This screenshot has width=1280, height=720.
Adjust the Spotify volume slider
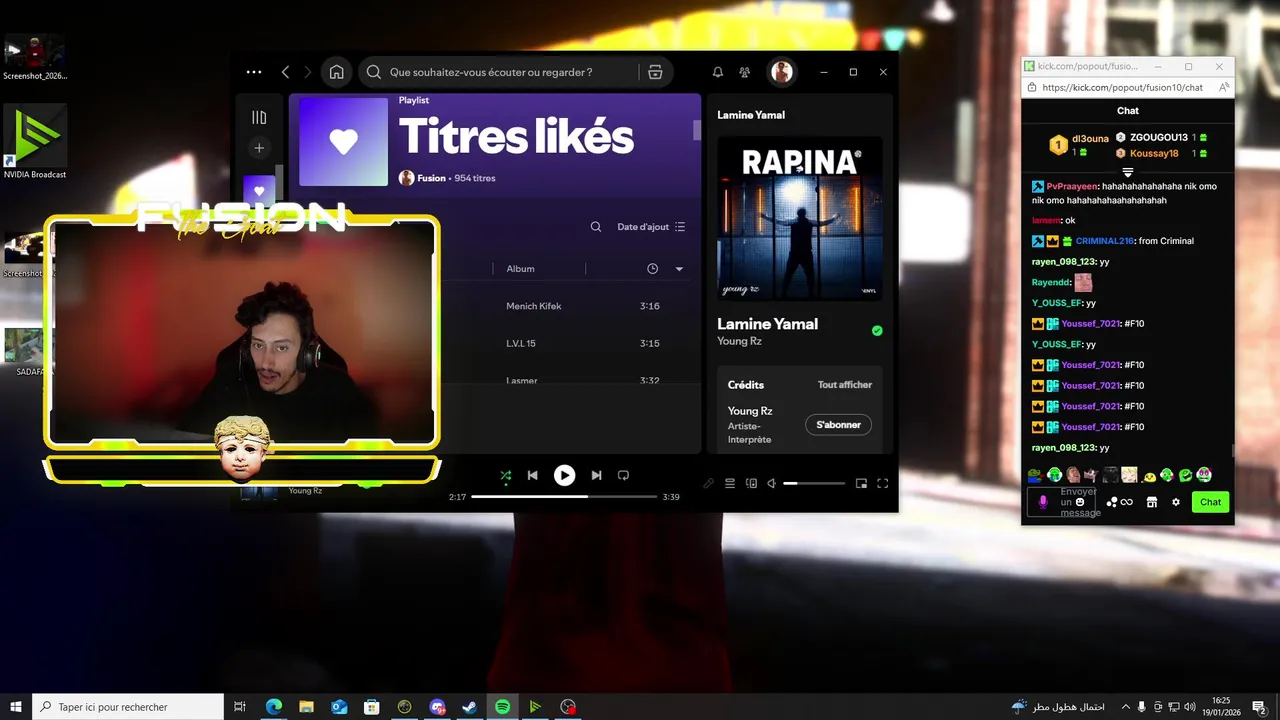814,484
